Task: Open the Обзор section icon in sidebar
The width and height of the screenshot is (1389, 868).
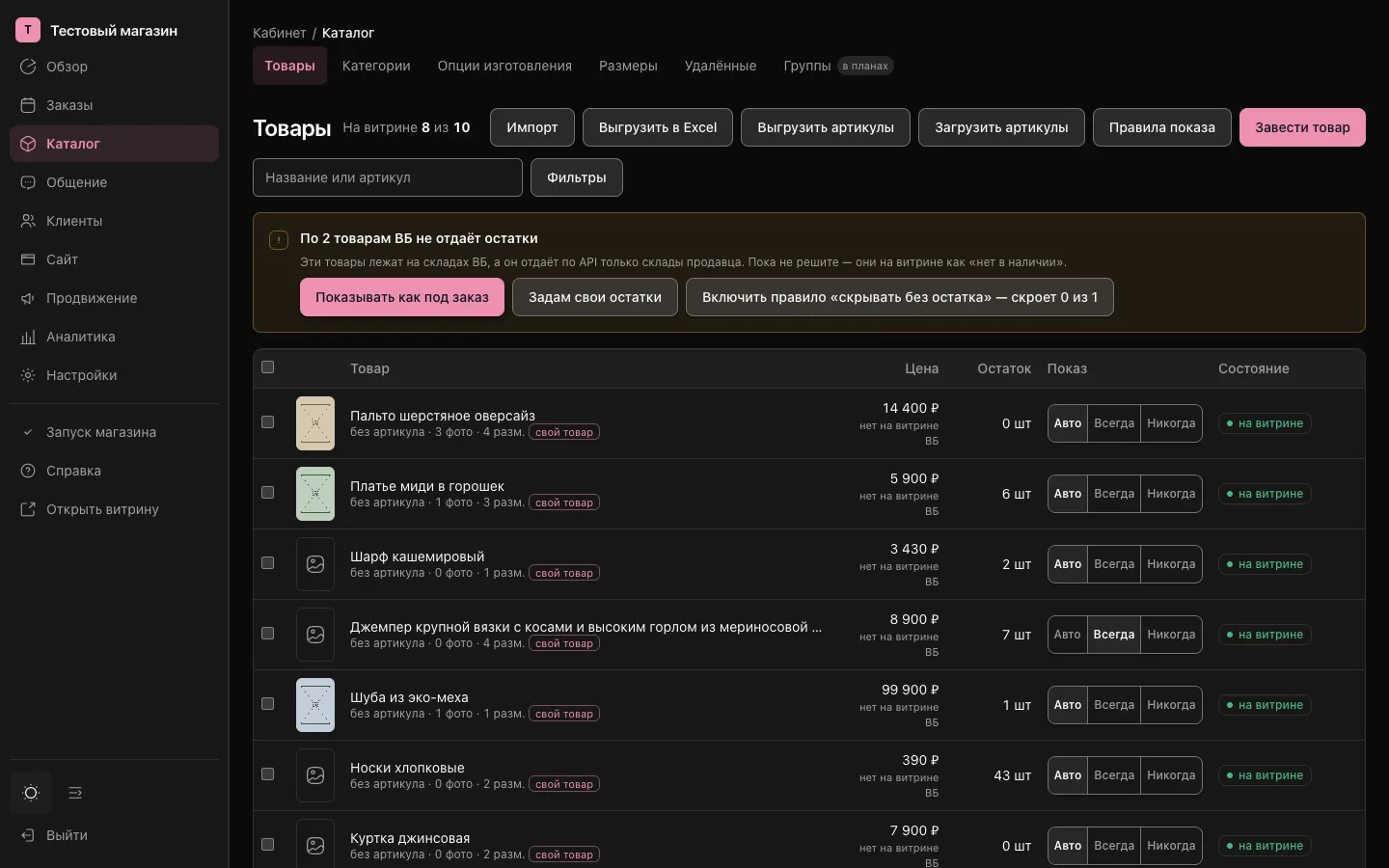Action: [x=28, y=67]
